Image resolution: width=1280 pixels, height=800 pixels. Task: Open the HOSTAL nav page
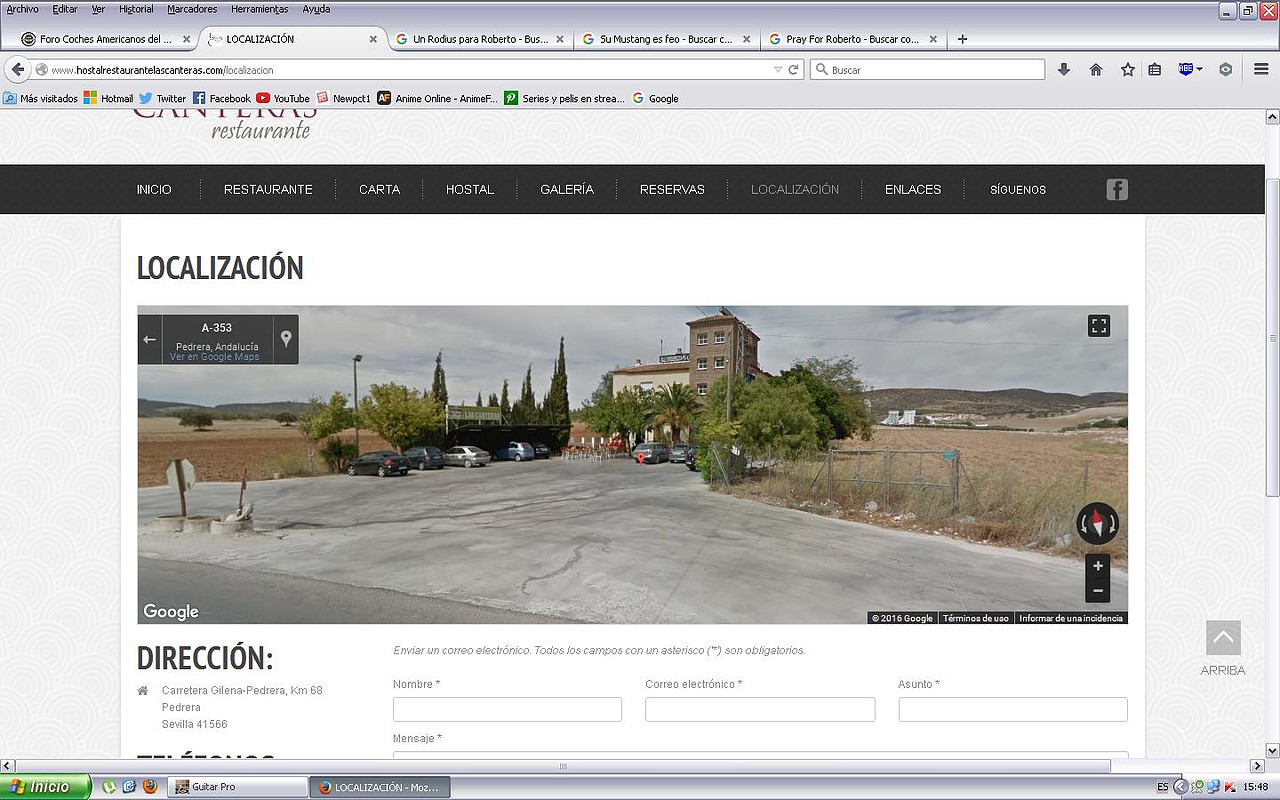coord(470,189)
